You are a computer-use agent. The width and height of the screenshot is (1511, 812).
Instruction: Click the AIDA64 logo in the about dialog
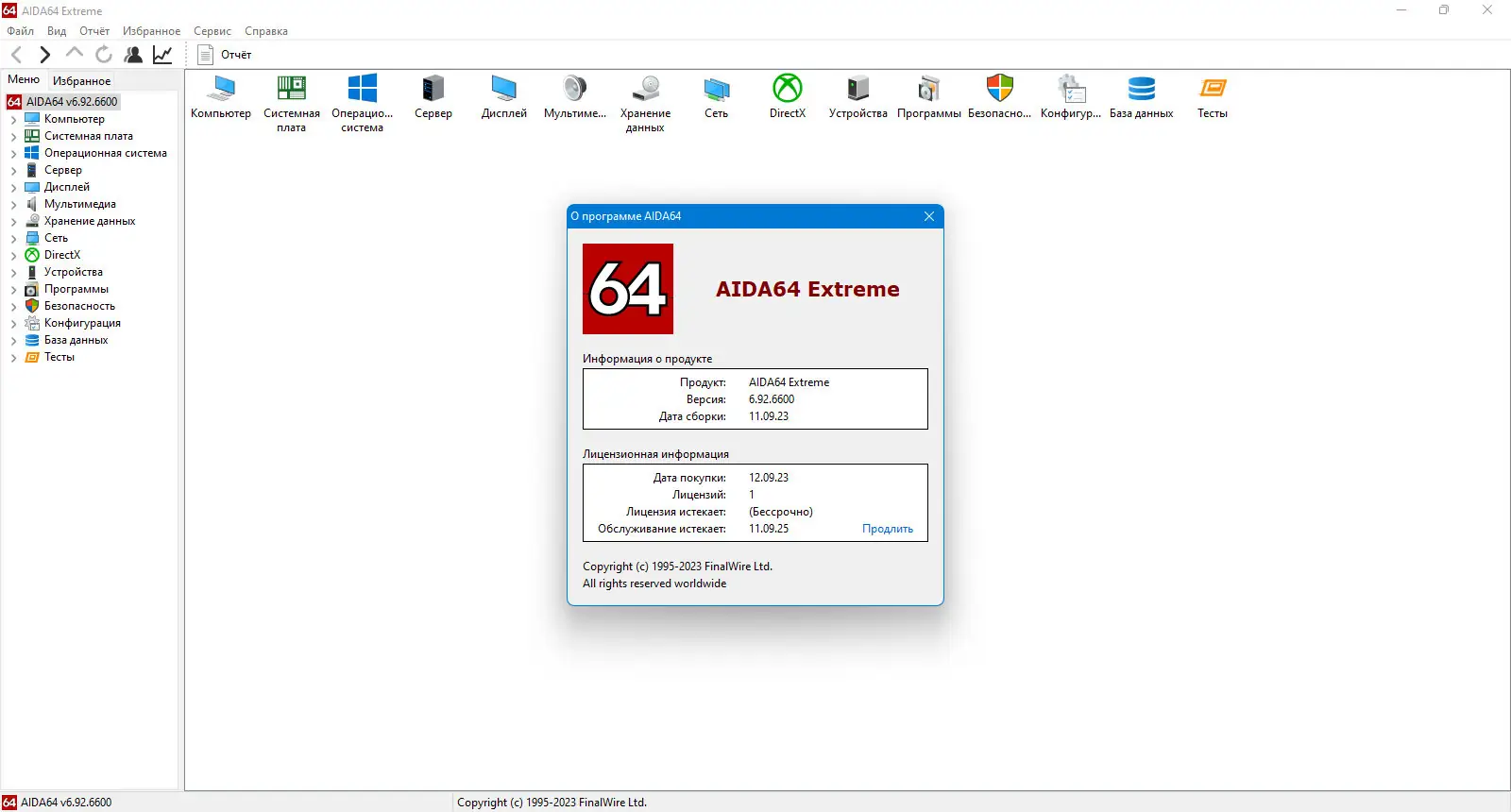pyautogui.click(x=628, y=289)
